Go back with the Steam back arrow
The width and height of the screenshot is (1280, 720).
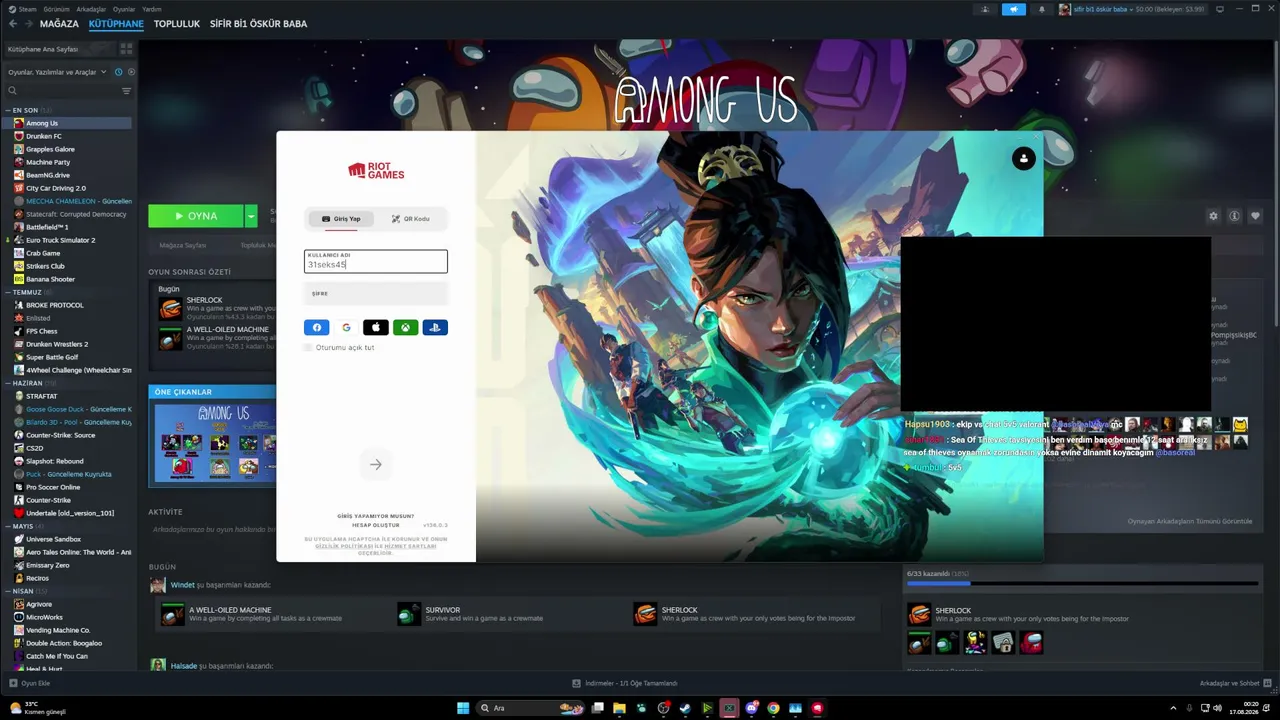(11, 24)
